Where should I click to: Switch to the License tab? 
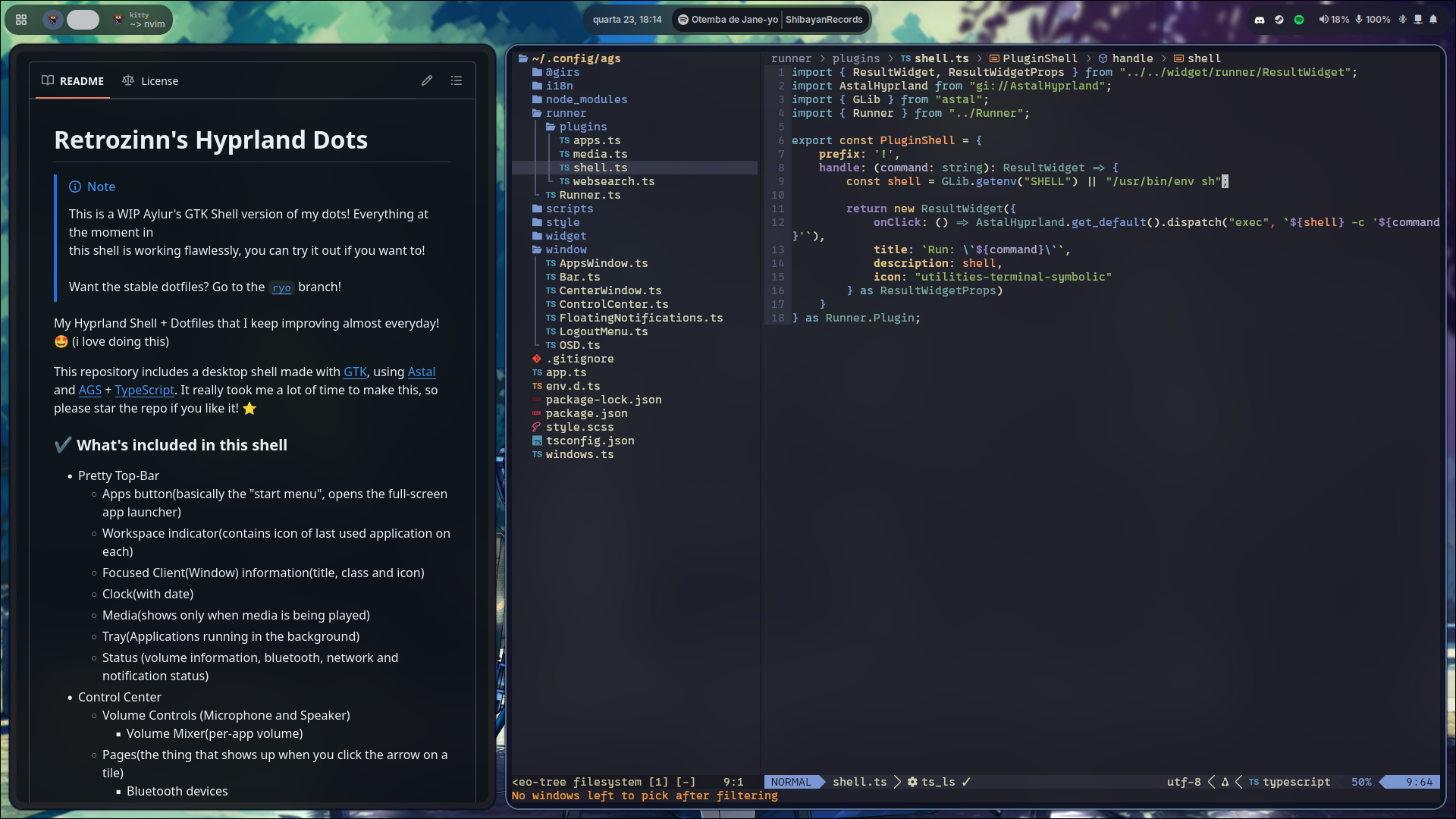pyautogui.click(x=150, y=80)
